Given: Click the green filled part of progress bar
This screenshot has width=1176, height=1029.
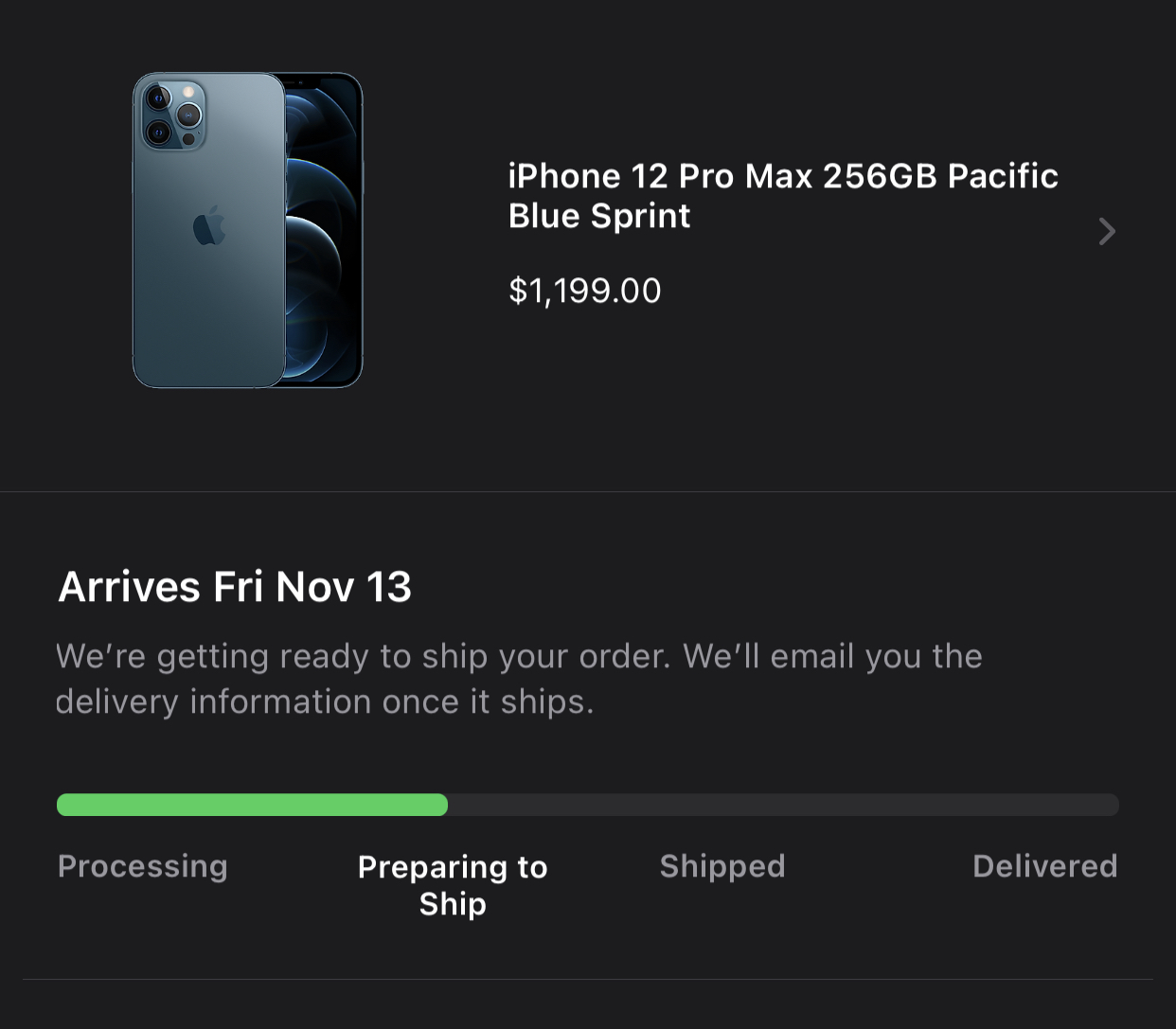Looking at the screenshot, I should pyautogui.click(x=252, y=805).
